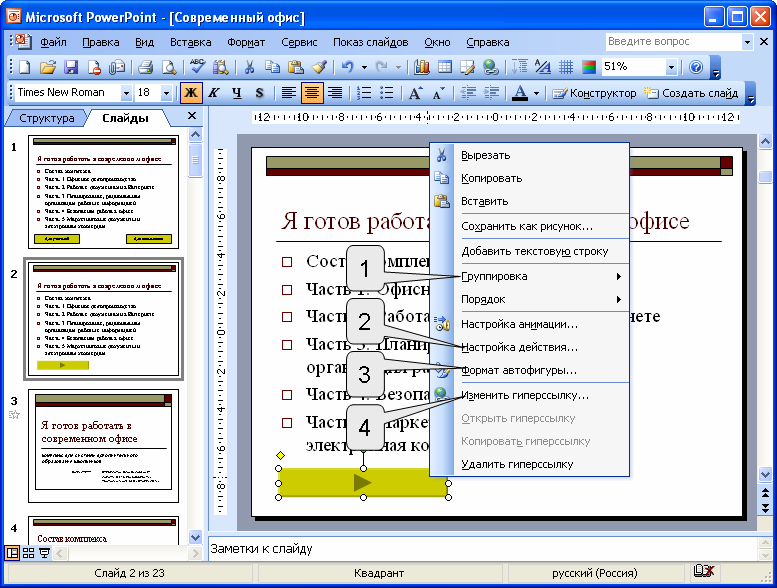Create a new presentation with New icon

[24, 67]
